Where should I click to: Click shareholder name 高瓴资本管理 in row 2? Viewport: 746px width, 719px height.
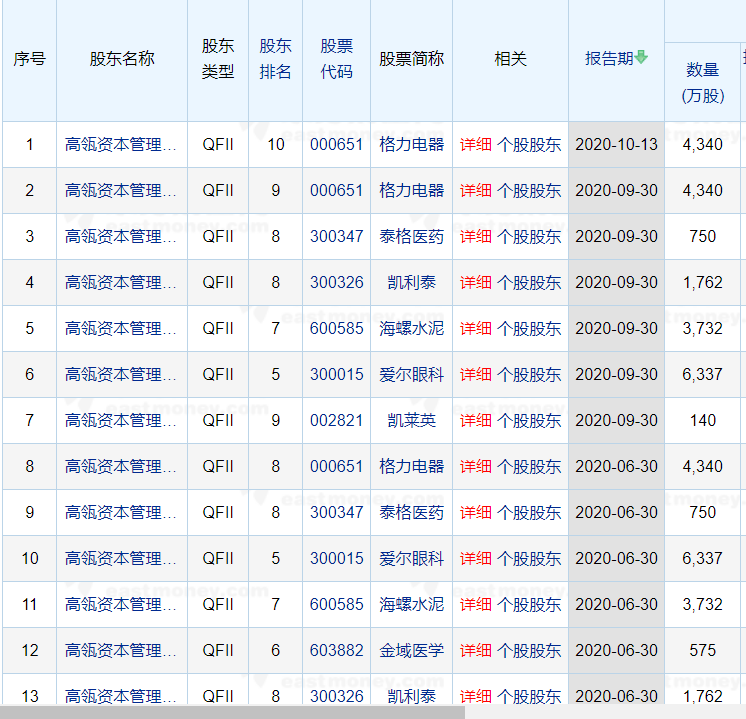coord(120,190)
